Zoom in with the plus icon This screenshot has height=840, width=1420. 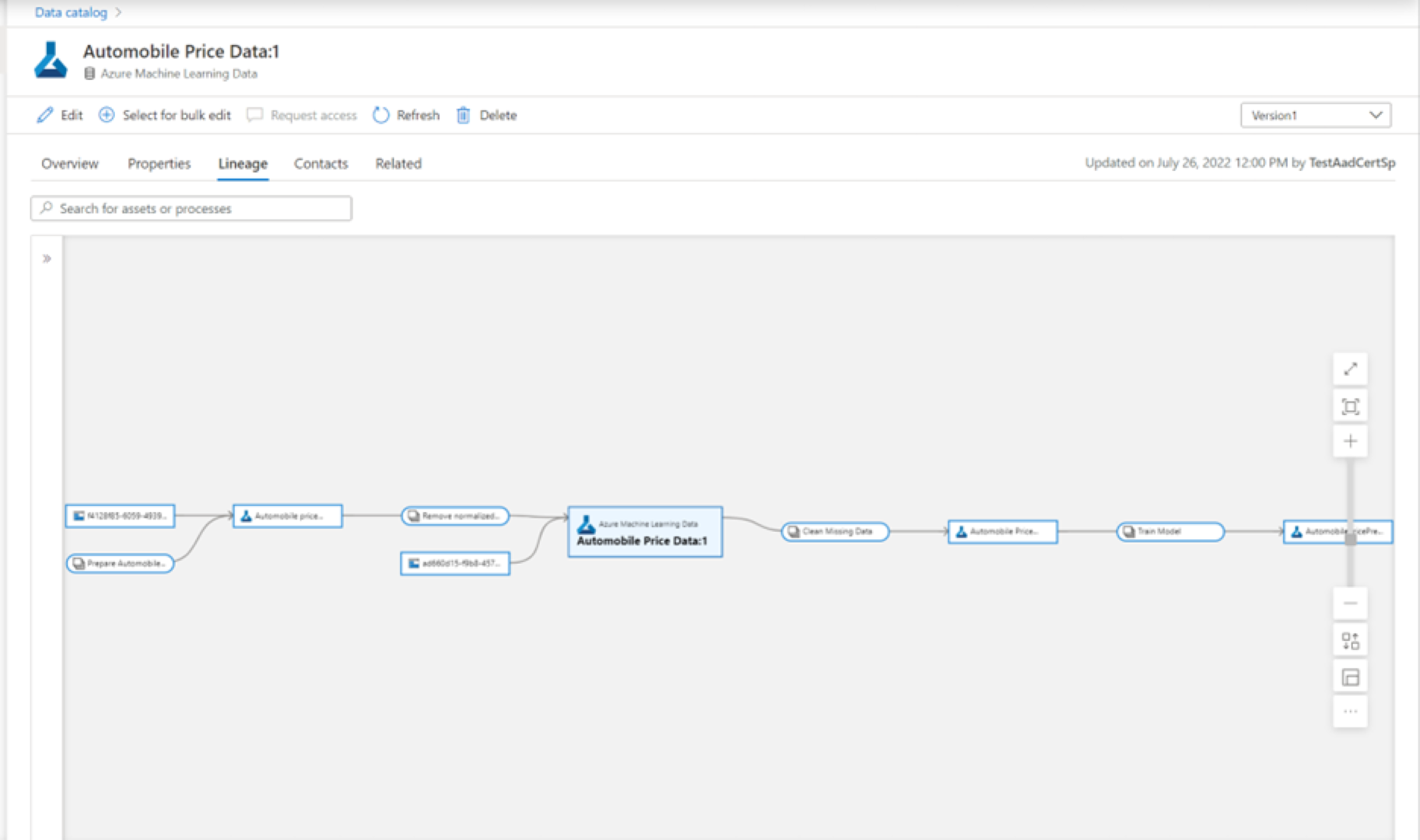tap(1350, 441)
